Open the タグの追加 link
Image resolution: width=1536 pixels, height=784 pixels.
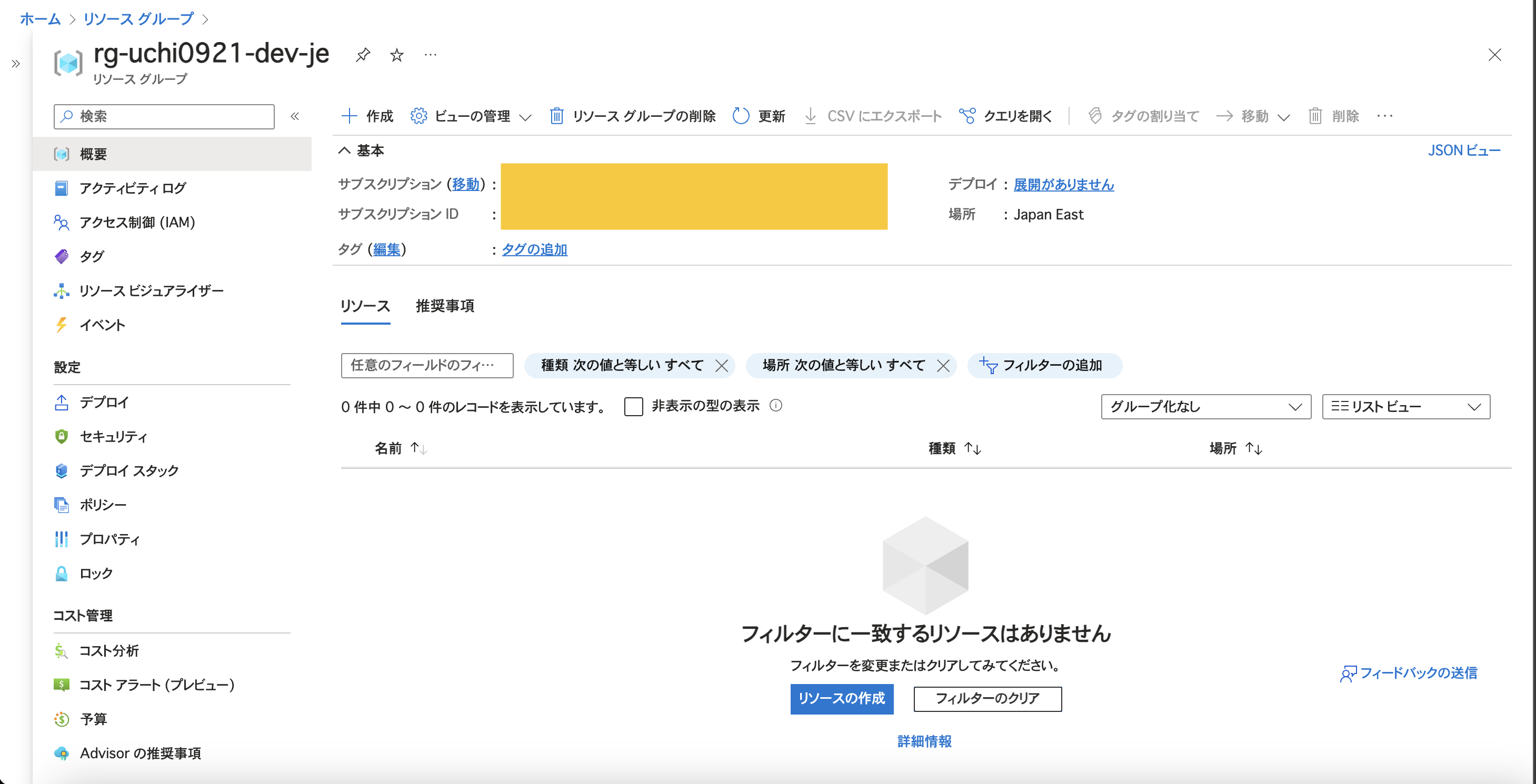[x=534, y=249]
